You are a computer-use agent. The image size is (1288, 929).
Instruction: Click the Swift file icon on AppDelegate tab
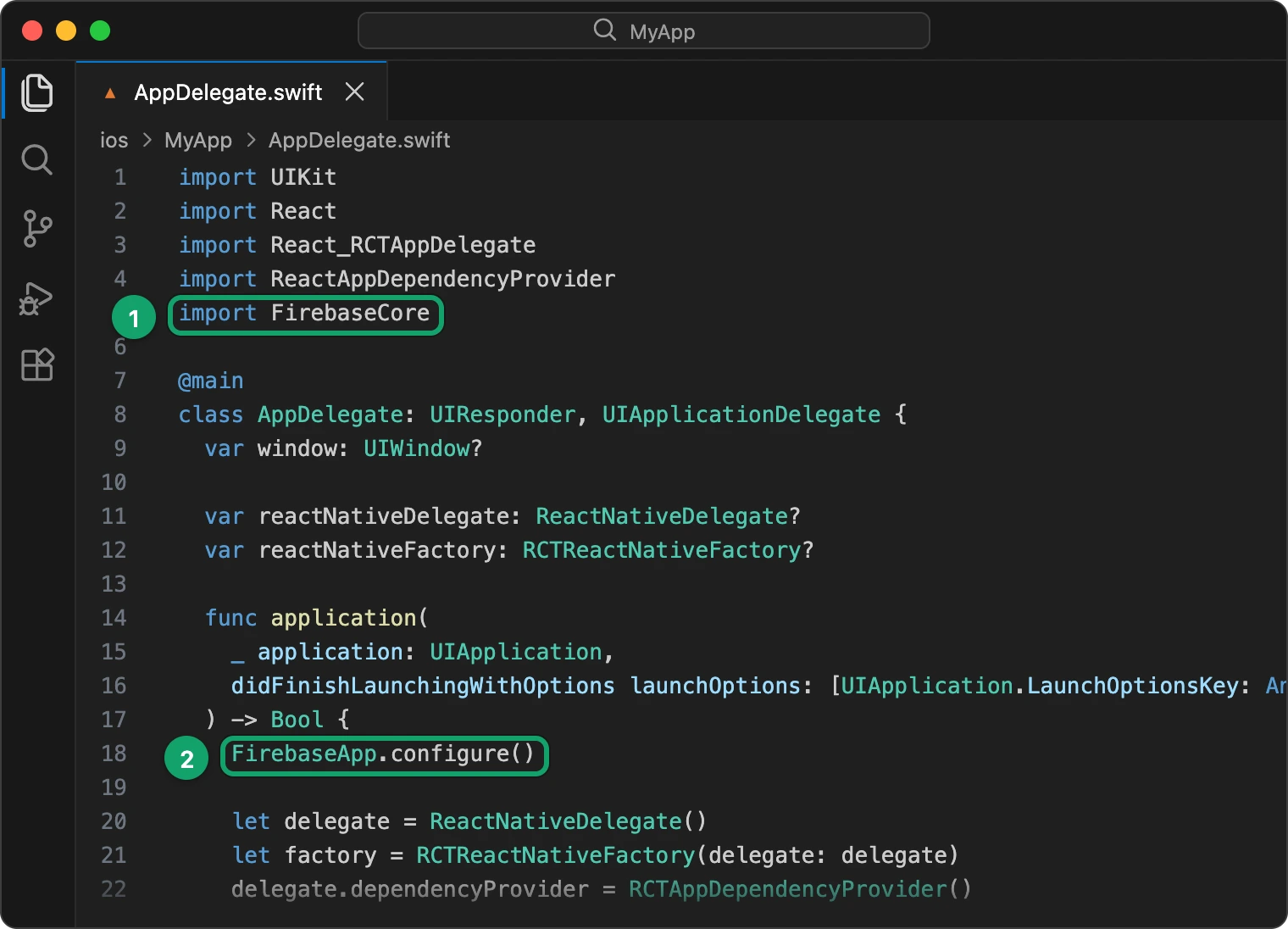click(x=110, y=93)
